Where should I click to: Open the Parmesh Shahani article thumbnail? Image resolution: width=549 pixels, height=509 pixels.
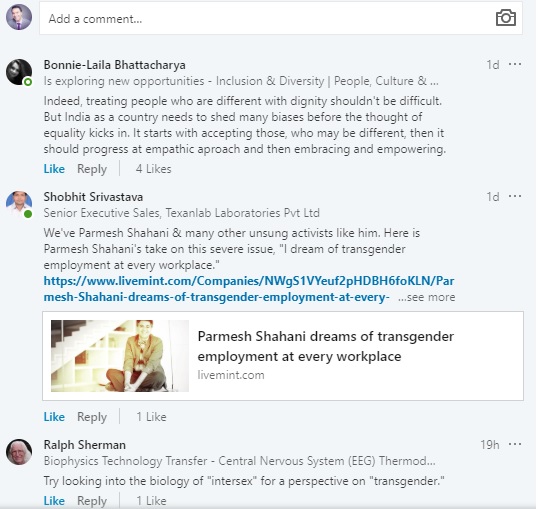(120, 356)
